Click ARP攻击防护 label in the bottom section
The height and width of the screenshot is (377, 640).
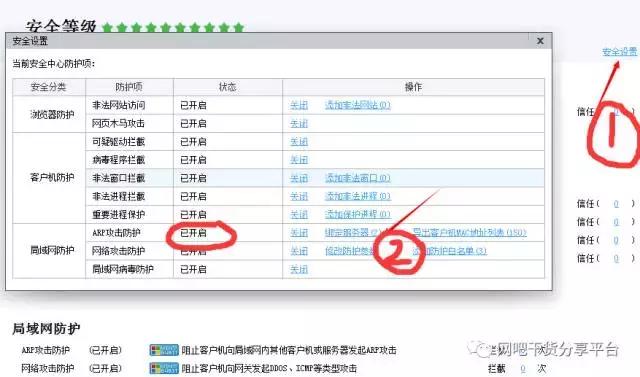click(x=46, y=350)
